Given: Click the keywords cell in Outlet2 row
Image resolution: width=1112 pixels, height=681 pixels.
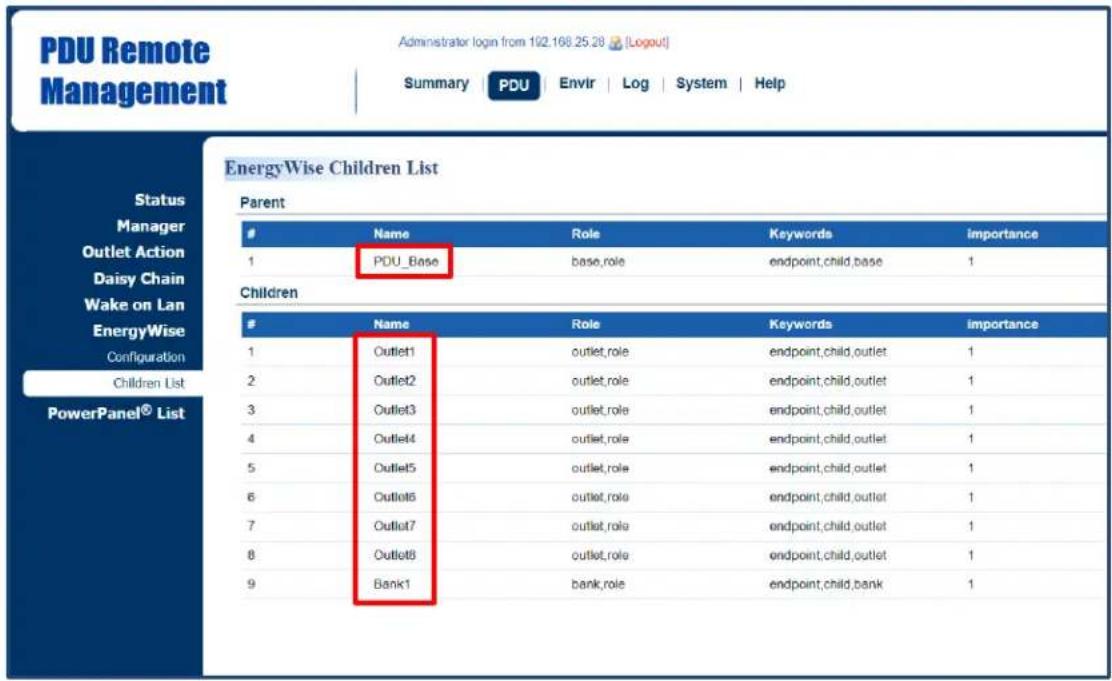Looking at the screenshot, I should (x=828, y=381).
